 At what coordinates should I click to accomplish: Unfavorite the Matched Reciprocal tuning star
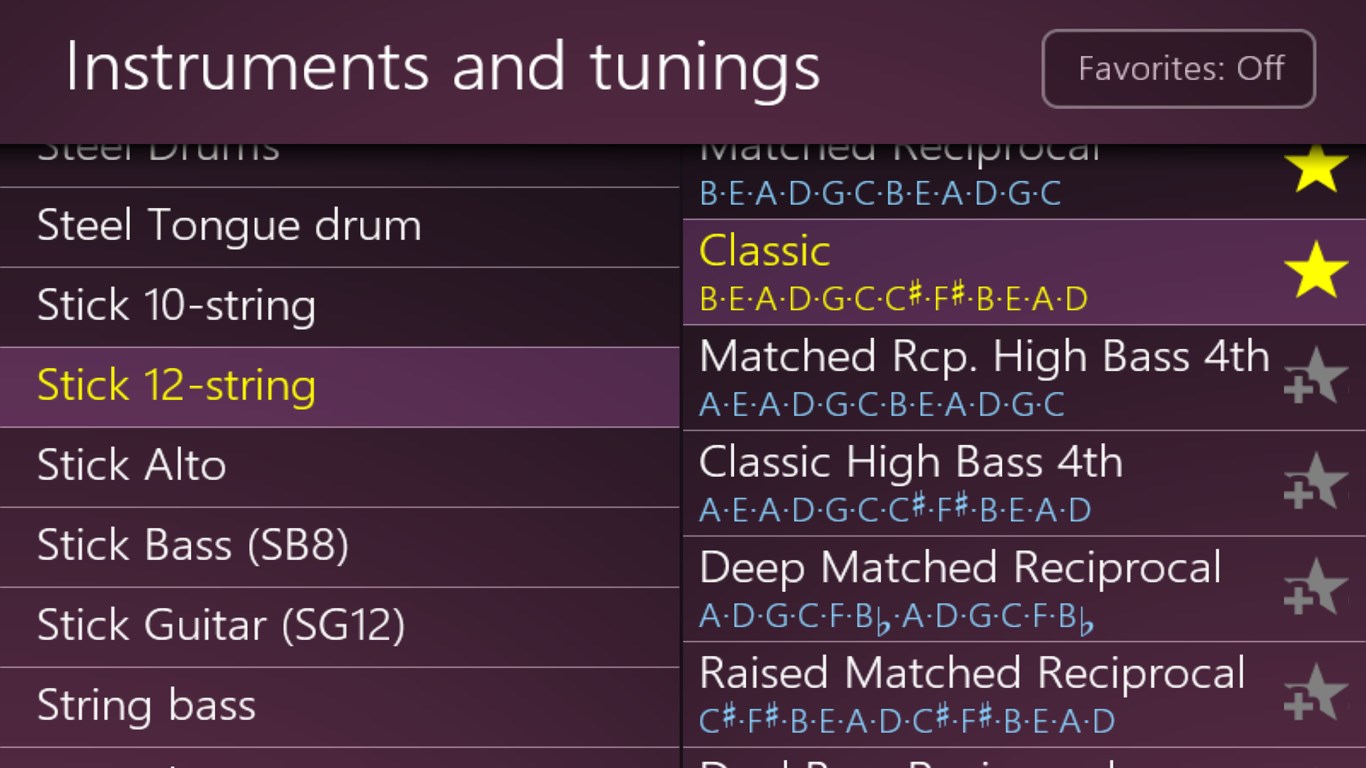(x=1317, y=170)
